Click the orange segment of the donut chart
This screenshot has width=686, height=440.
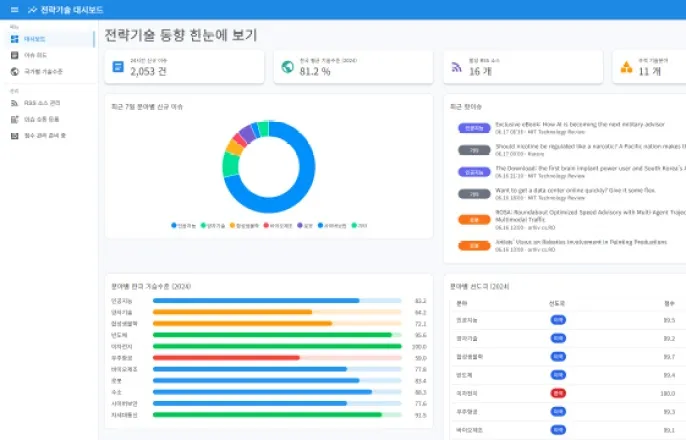(x=234, y=148)
